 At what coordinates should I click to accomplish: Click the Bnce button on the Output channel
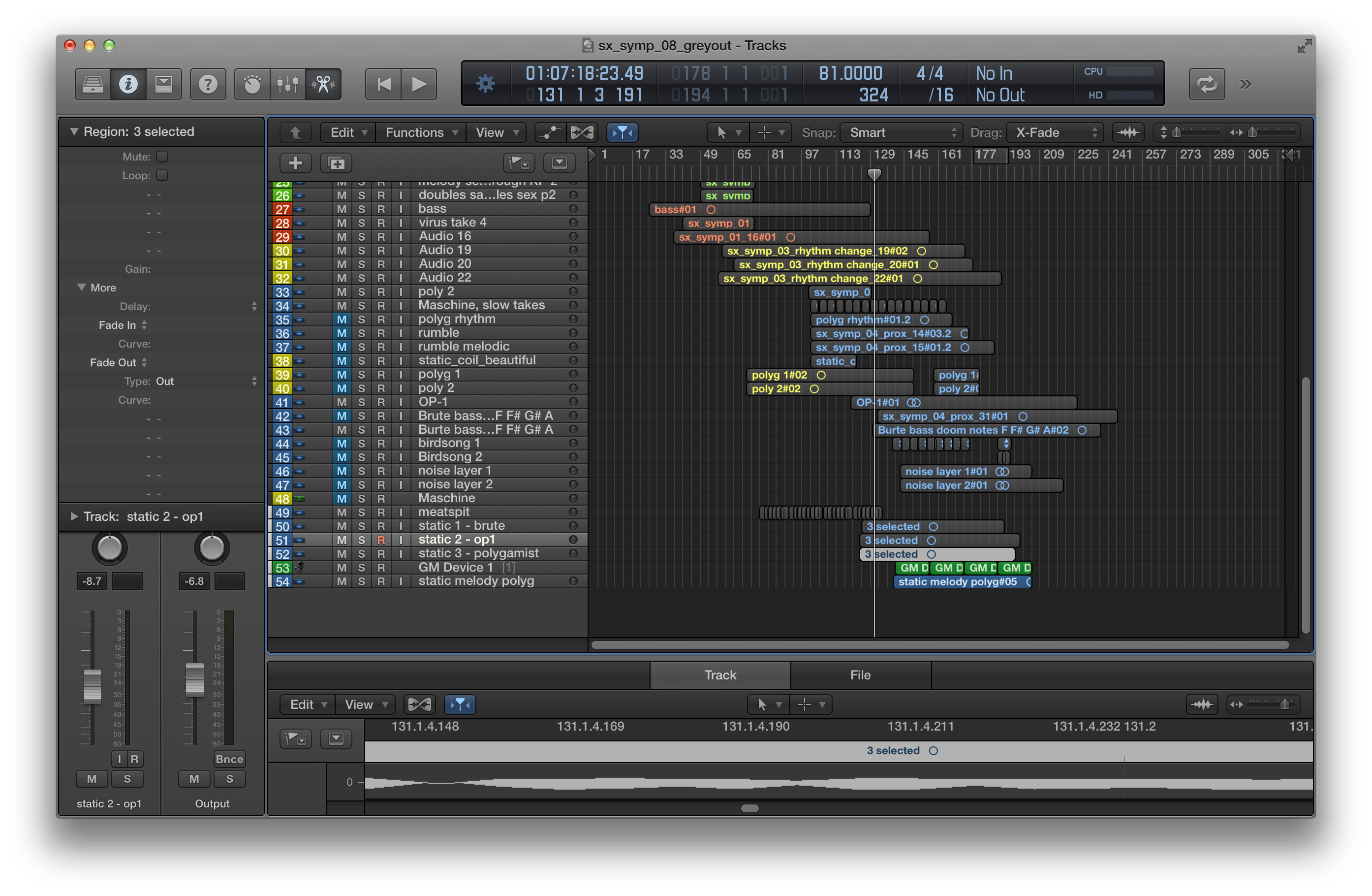(x=229, y=759)
